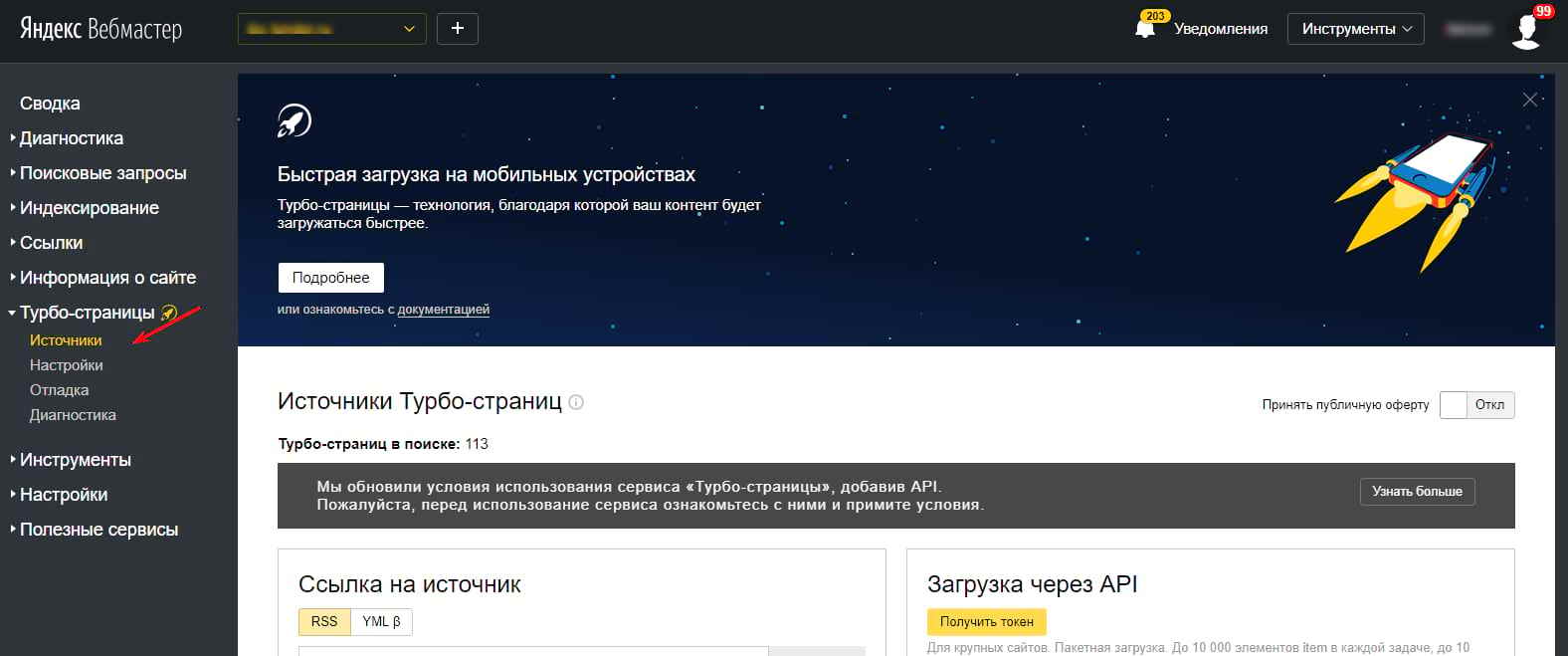Click the rocket icon in the banner
The width and height of the screenshot is (1568, 656).
[294, 121]
